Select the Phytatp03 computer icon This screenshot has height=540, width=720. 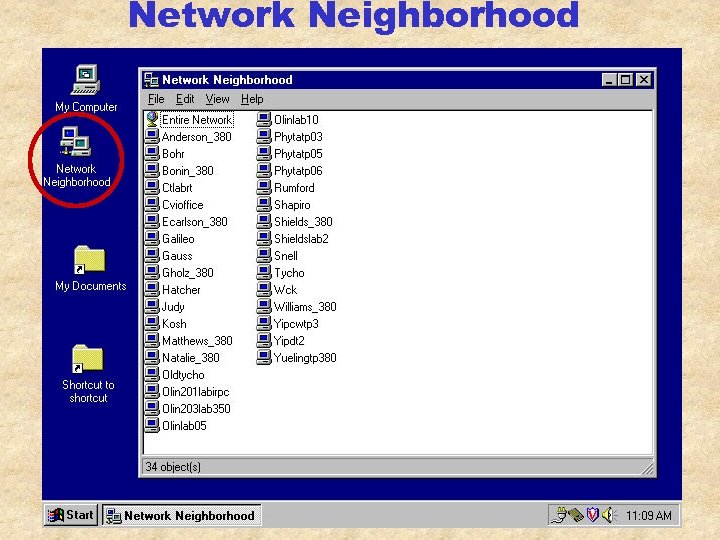pyautogui.click(x=264, y=136)
